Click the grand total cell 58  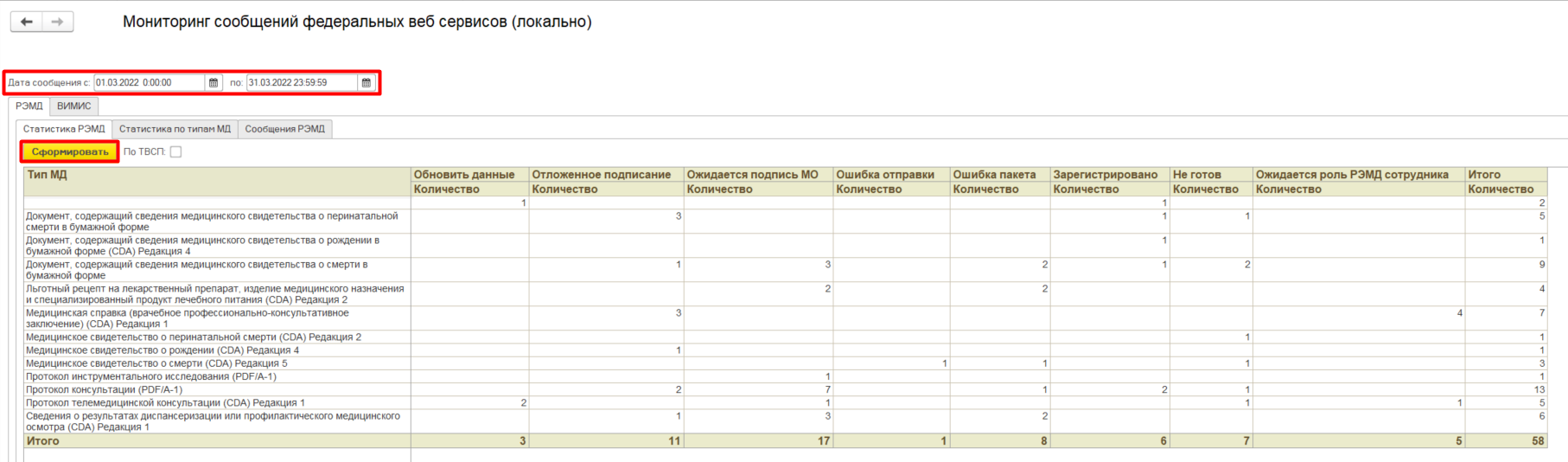coord(1537,441)
